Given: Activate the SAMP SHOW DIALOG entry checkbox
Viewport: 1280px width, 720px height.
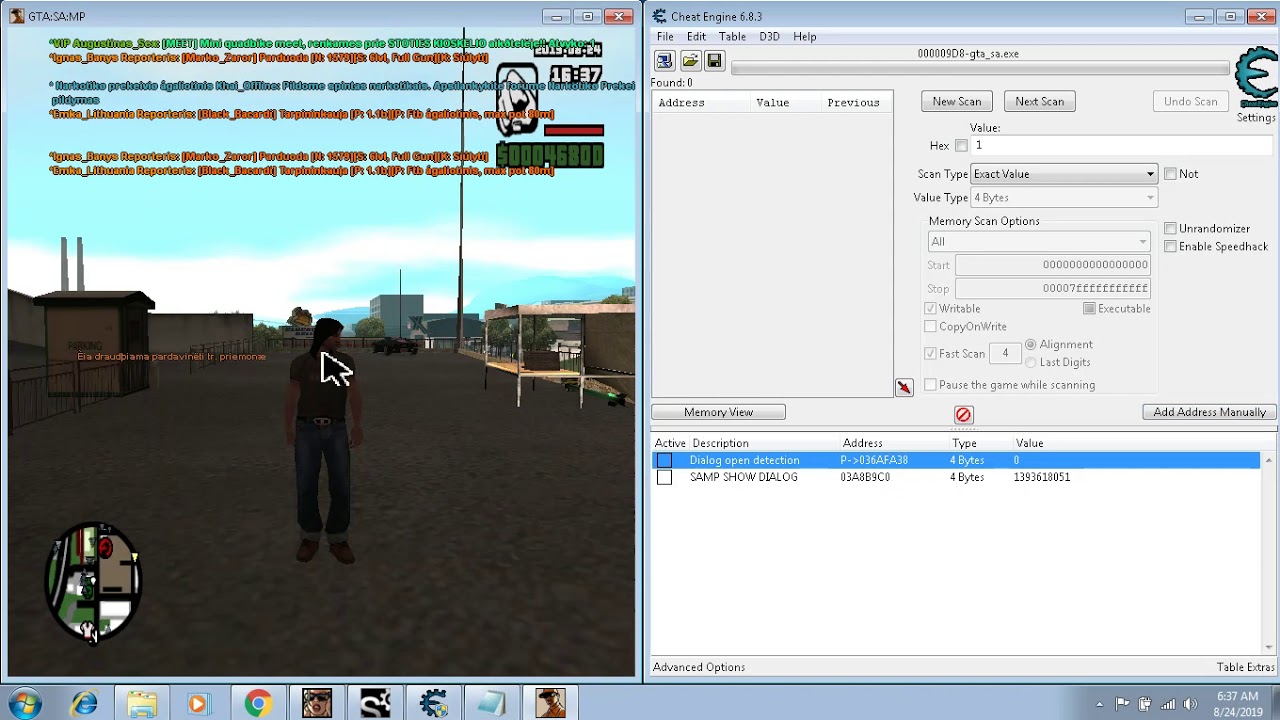Looking at the screenshot, I should pyautogui.click(x=664, y=477).
